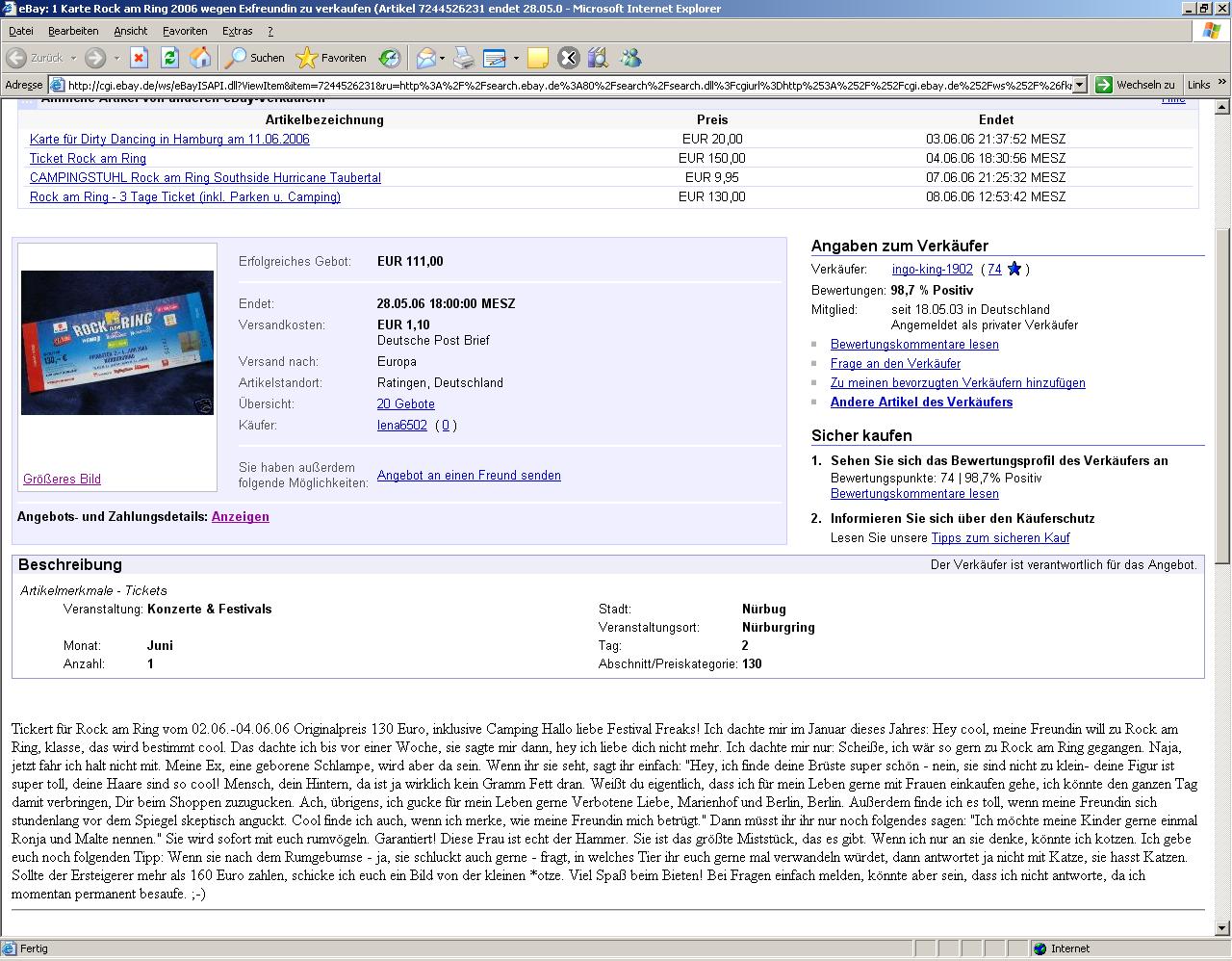Image resolution: width=1232 pixels, height=961 pixels.
Task: Click the Windows flag logo
Action: [1212, 31]
